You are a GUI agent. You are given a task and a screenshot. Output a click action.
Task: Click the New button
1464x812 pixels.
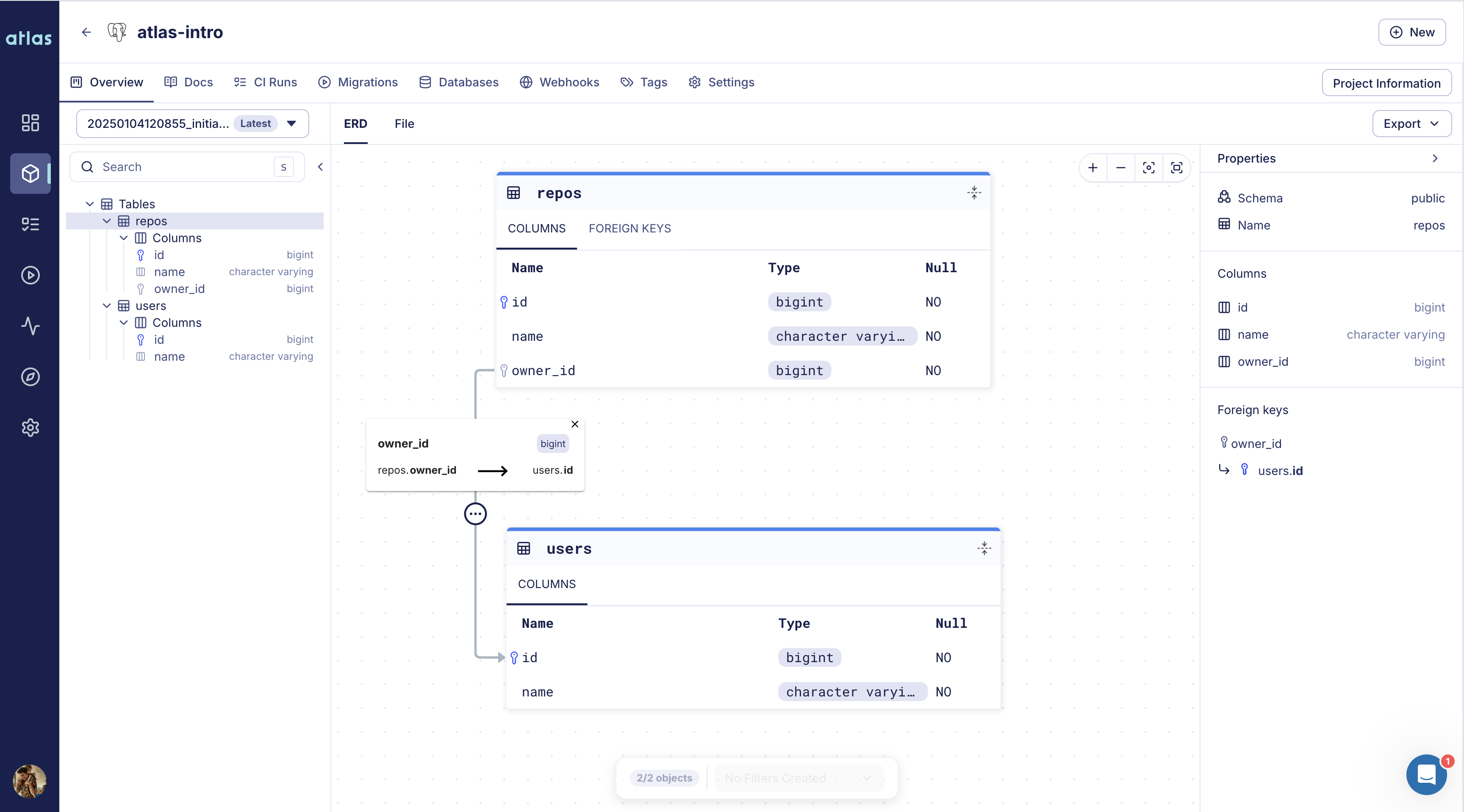pyautogui.click(x=1411, y=32)
